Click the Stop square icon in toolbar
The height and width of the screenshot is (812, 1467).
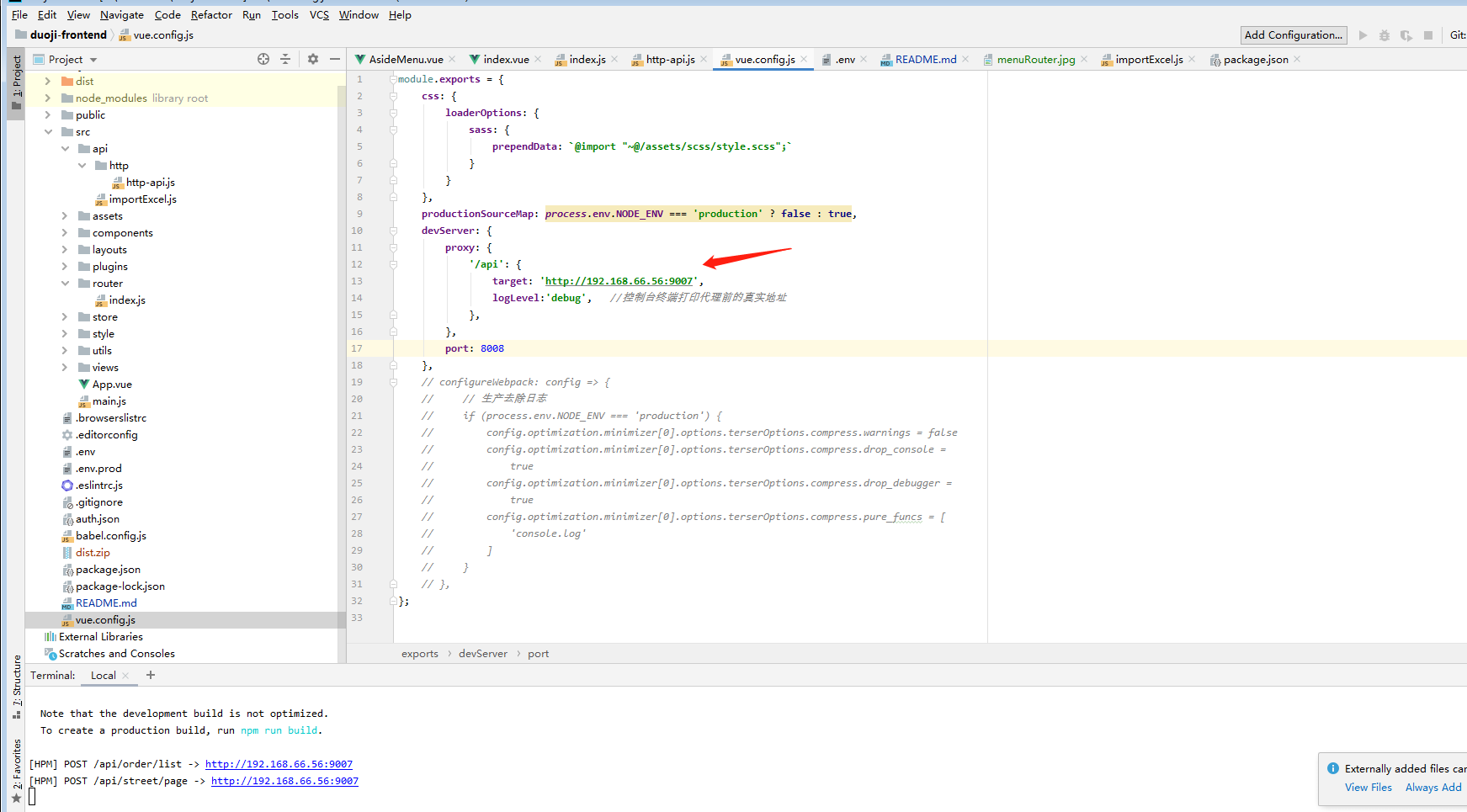pos(1428,35)
